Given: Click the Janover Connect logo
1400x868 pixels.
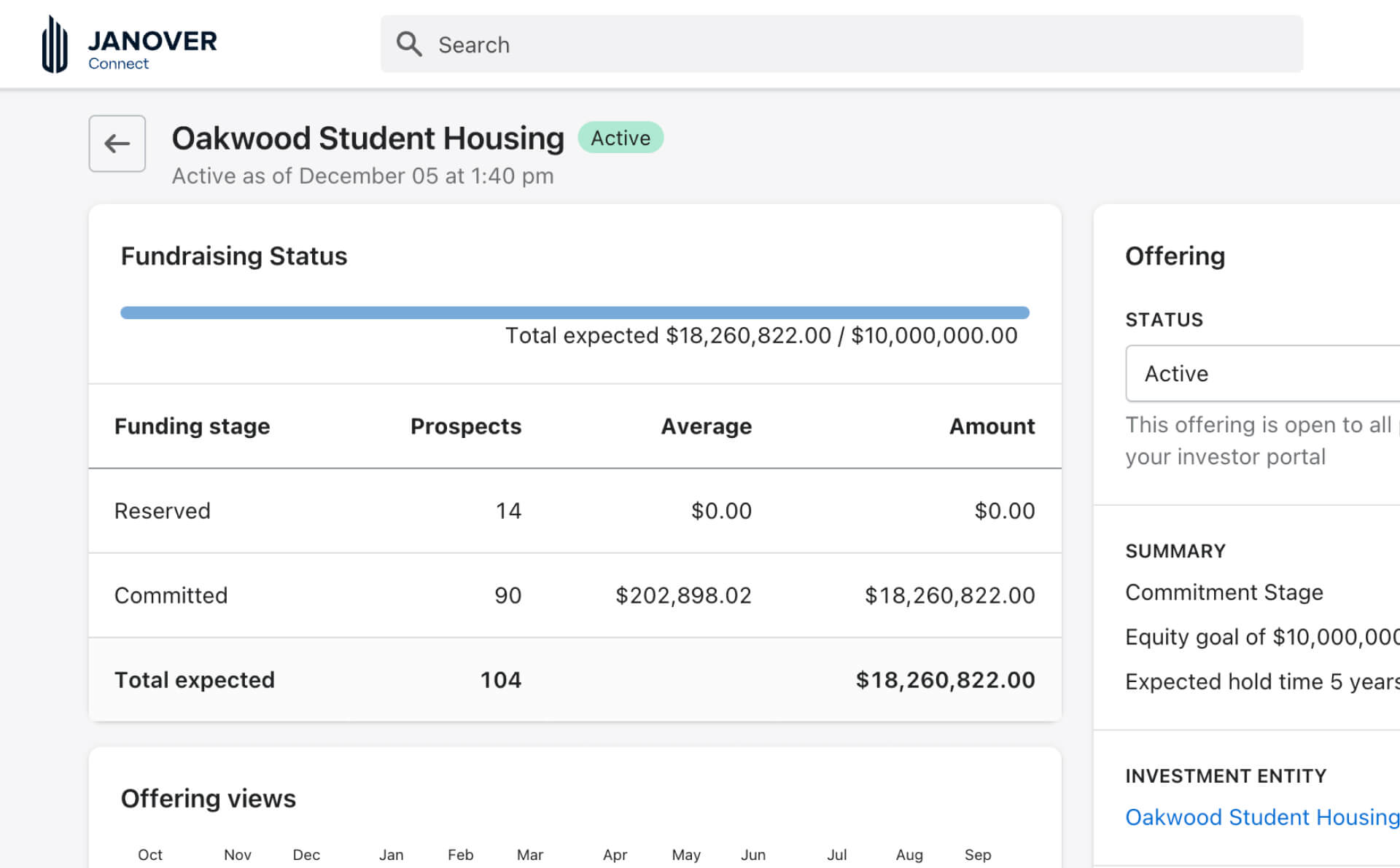Looking at the screenshot, I should pyautogui.click(x=129, y=45).
